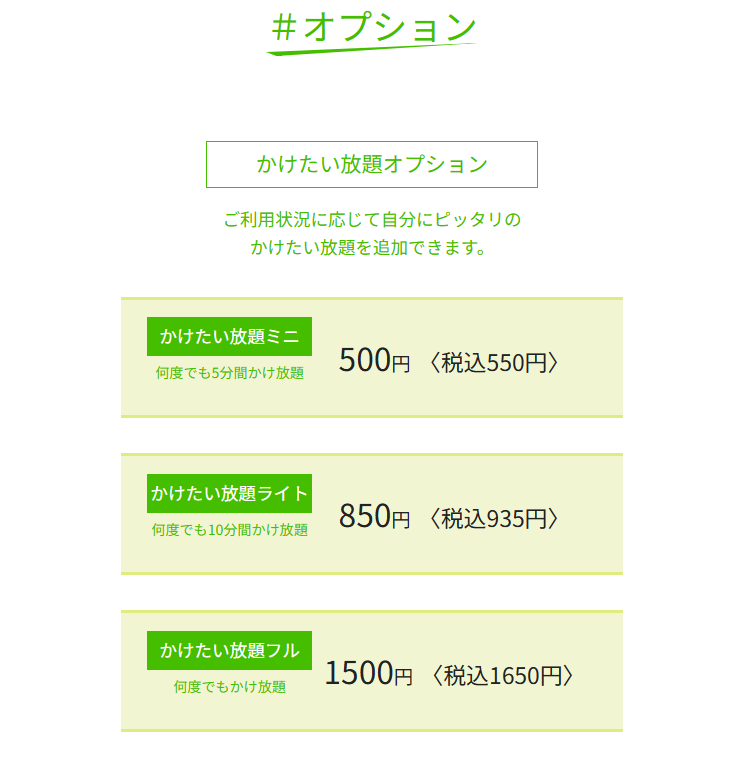
Task: Click the 税込550円 tax-included price
Action: (x=494, y=363)
